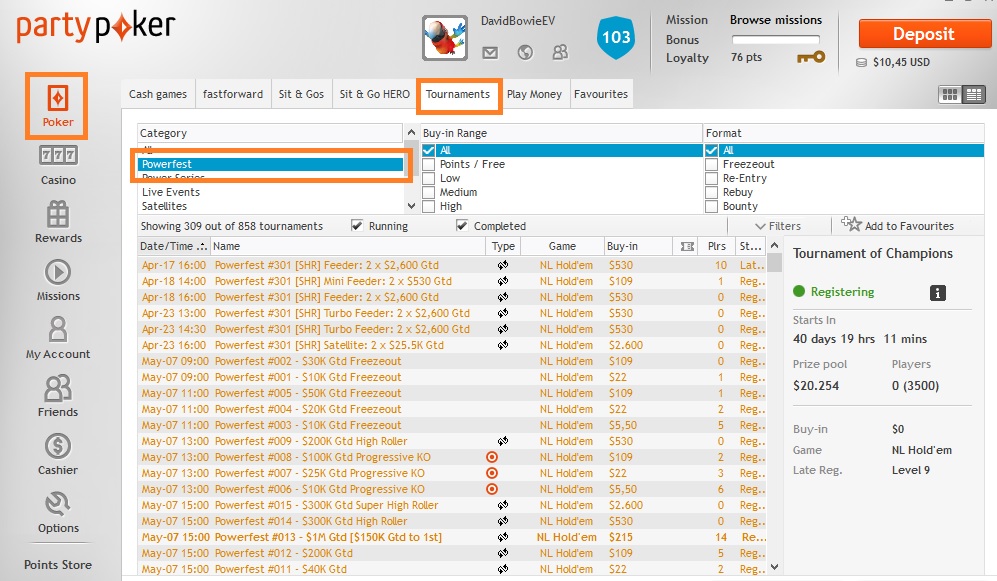This screenshot has width=997, height=581.
Task: Toggle the All buy-in range checkbox
Action: point(429,150)
